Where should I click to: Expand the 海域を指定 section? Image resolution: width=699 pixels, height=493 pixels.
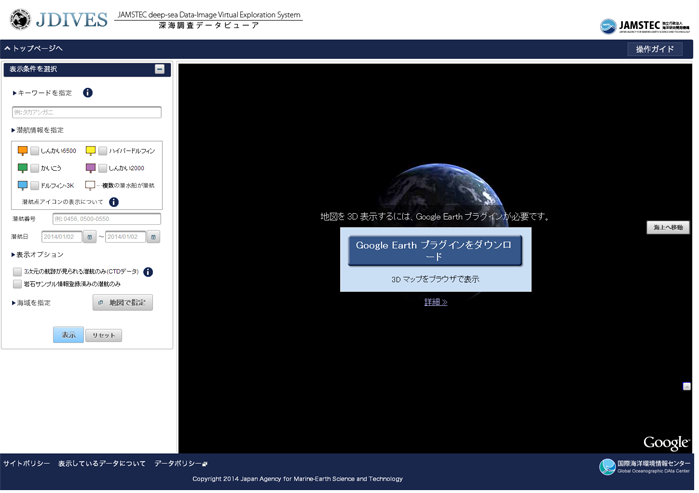[x=31, y=303]
